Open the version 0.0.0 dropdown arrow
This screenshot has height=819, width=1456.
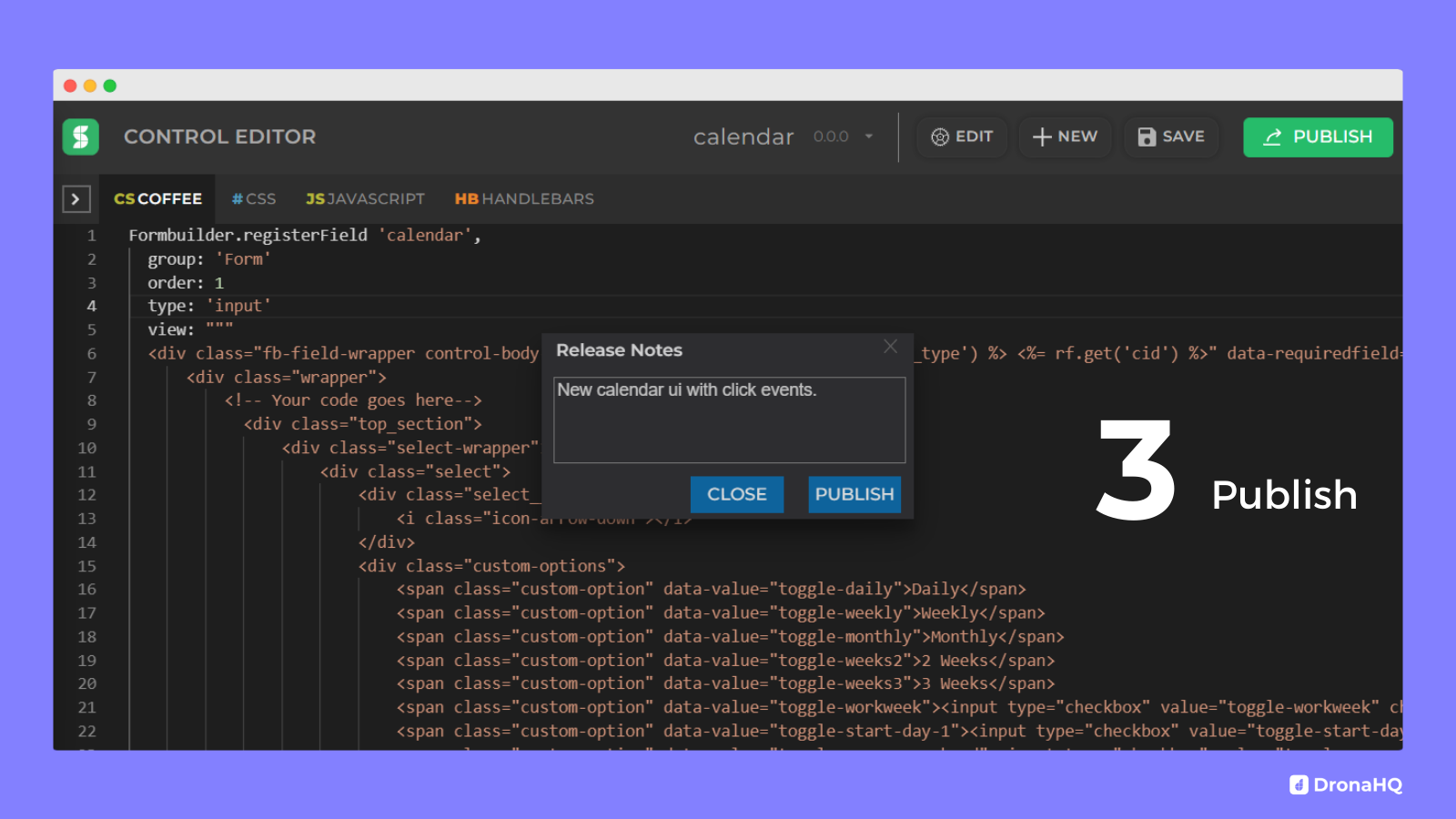pyautogui.click(x=869, y=136)
